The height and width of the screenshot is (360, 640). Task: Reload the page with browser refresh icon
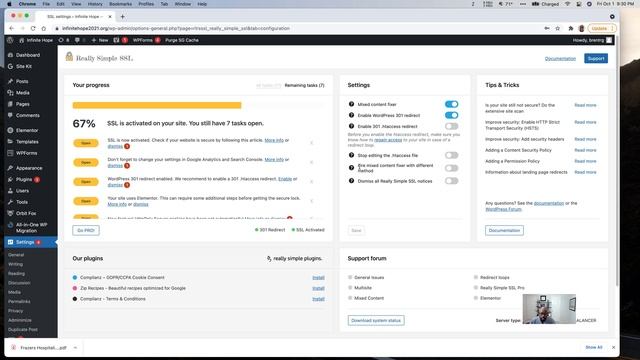pos(33,28)
